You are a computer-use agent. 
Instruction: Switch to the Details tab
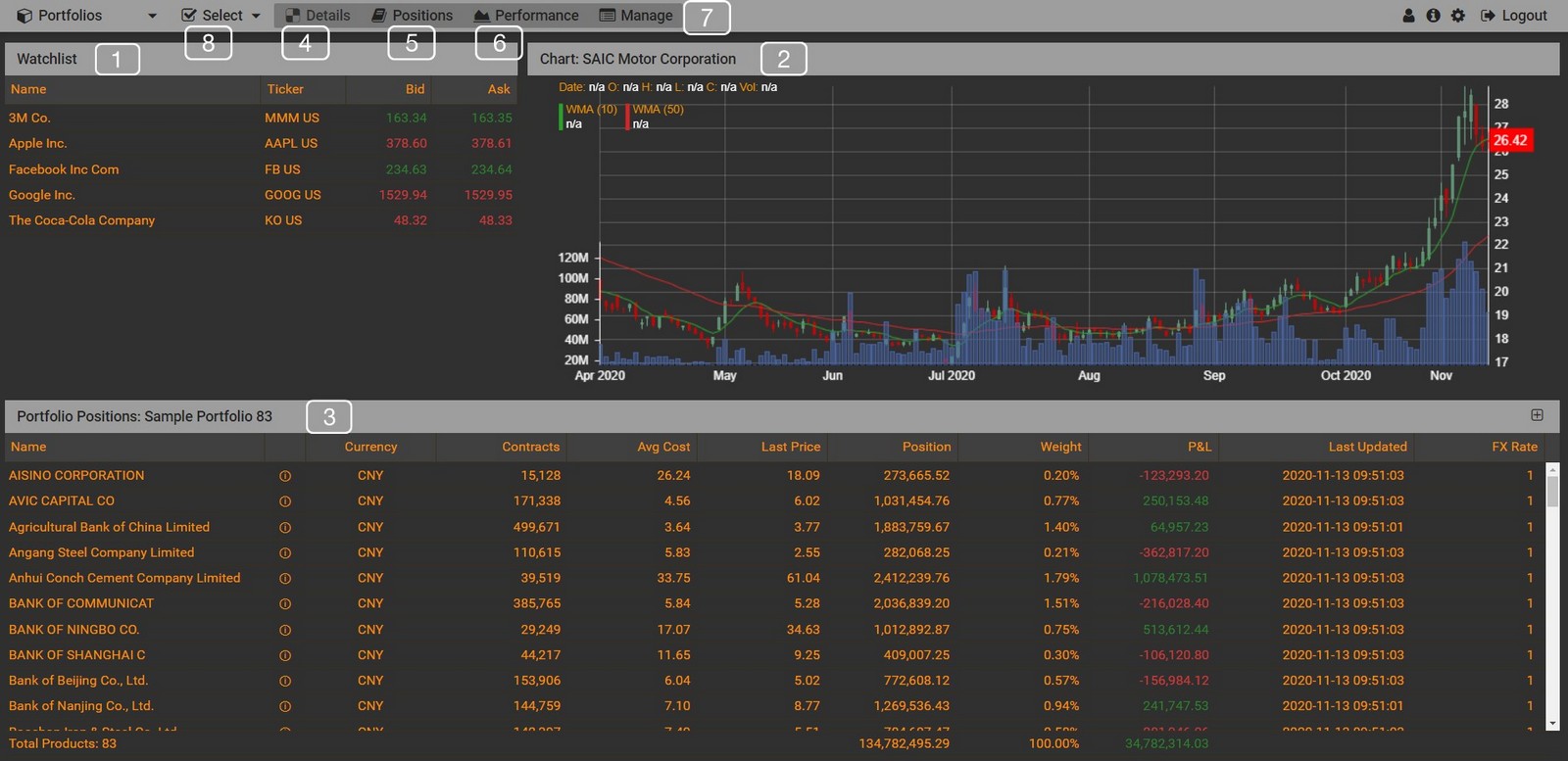[318, 16]
